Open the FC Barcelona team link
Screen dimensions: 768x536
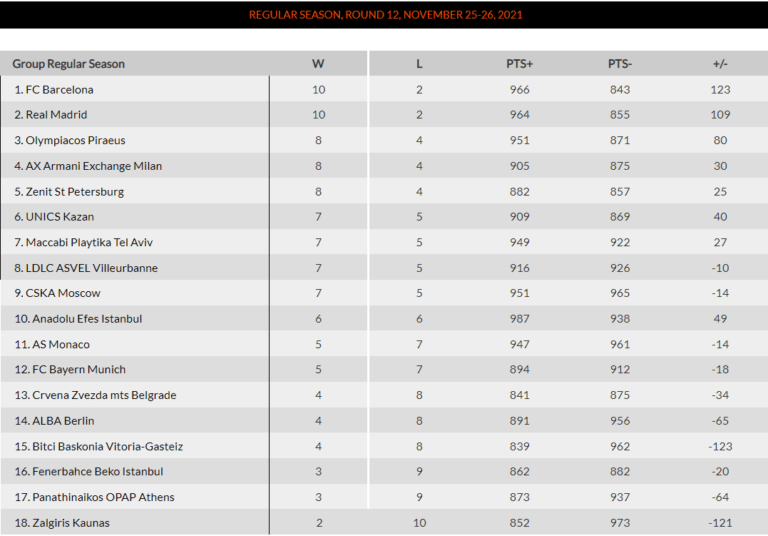(59, 90)
